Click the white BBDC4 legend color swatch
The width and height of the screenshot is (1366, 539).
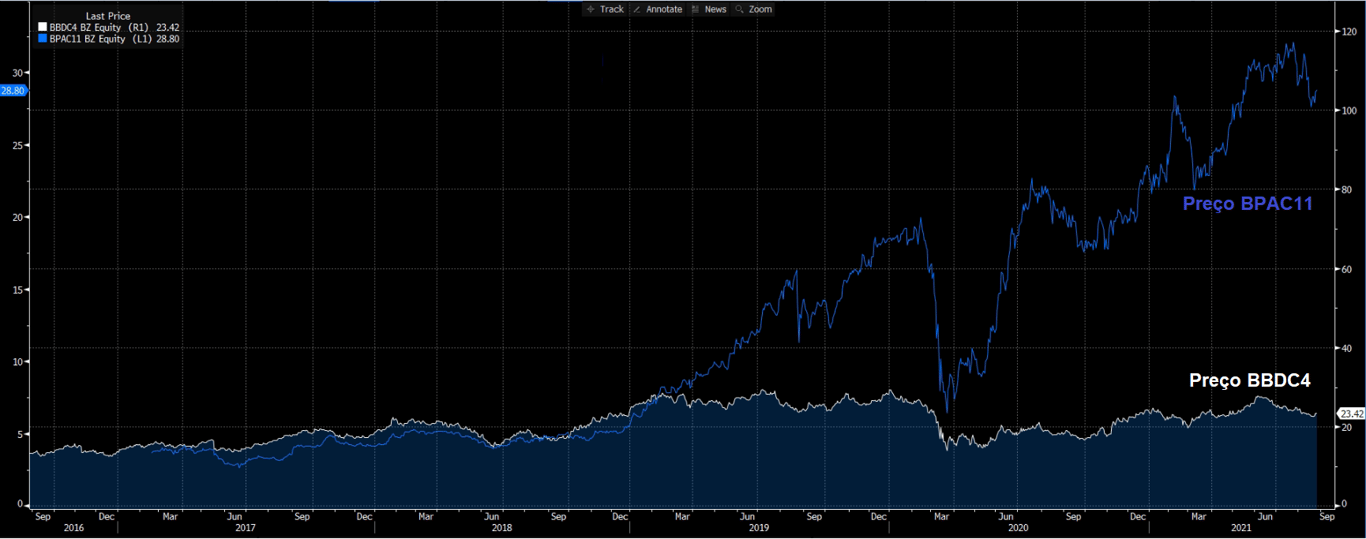tap(42, 28)
